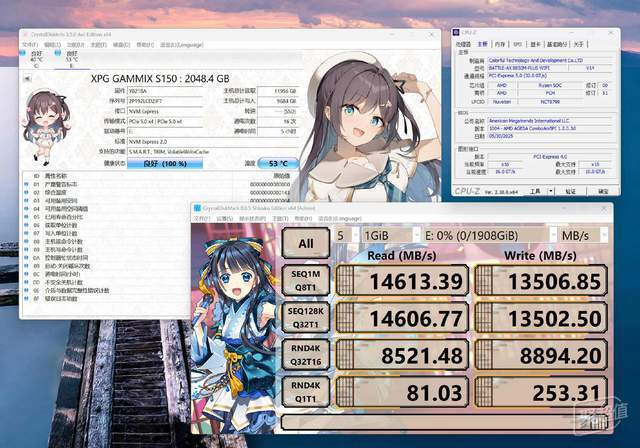Click the S.M.A.R.T., TRIM features field
The image size is (640, 448).
(x=213, y=152)
